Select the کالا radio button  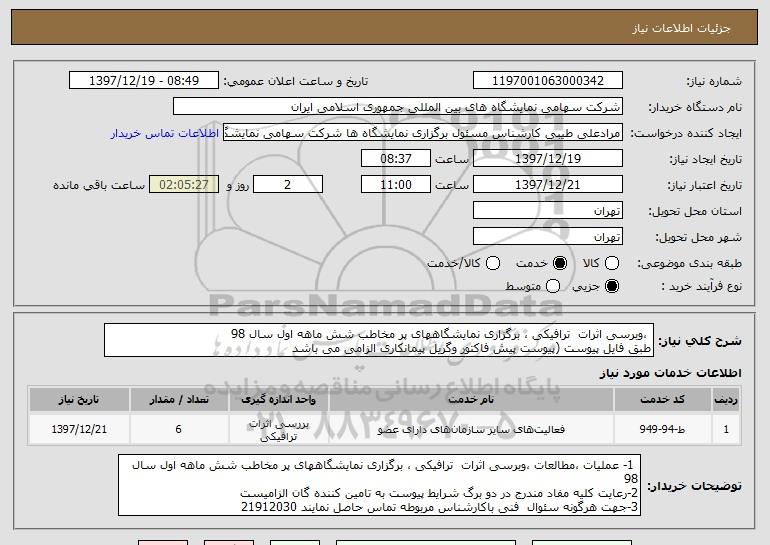(x=612, y=263)
